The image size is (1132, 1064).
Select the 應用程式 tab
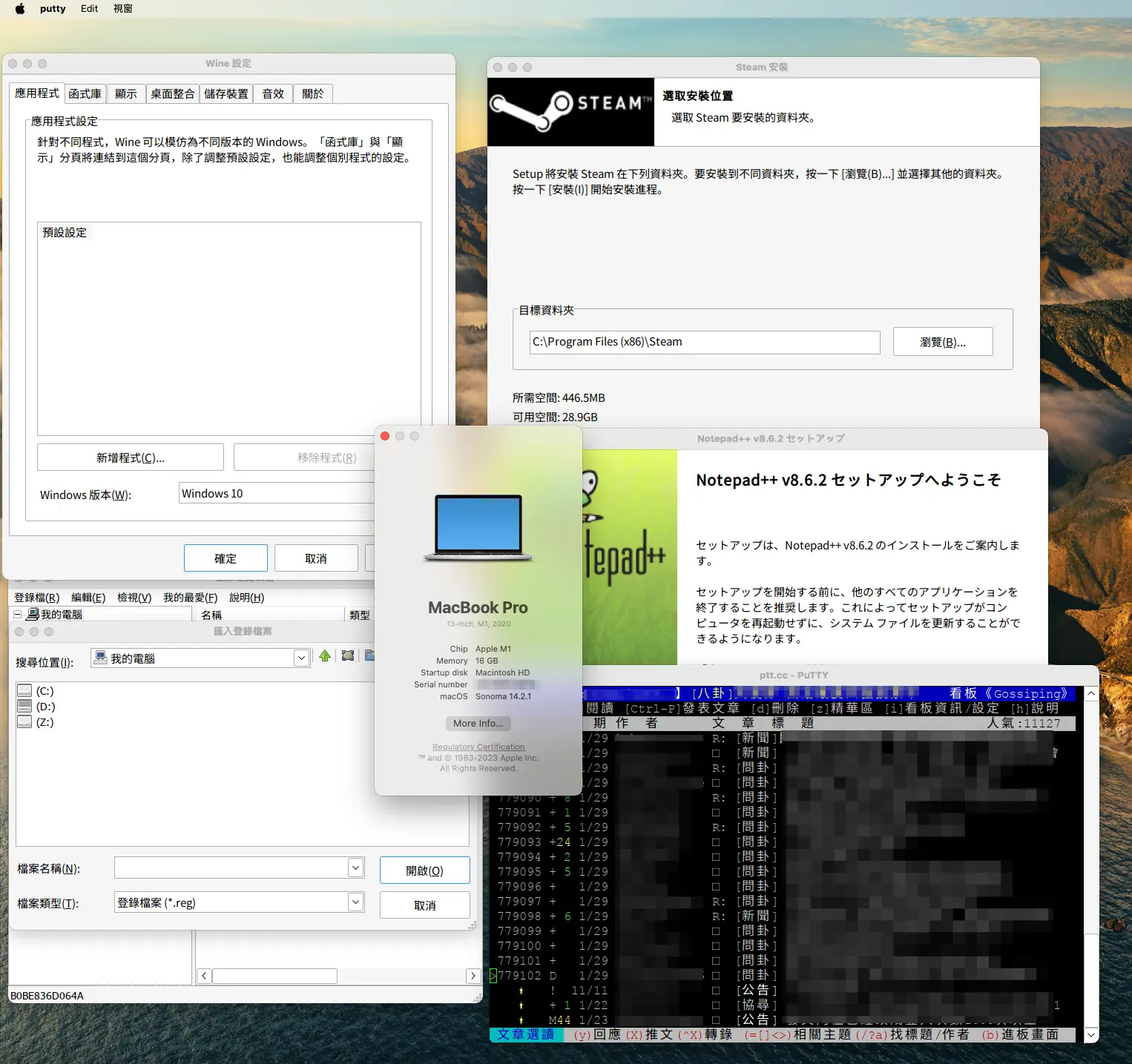[37, 93]
